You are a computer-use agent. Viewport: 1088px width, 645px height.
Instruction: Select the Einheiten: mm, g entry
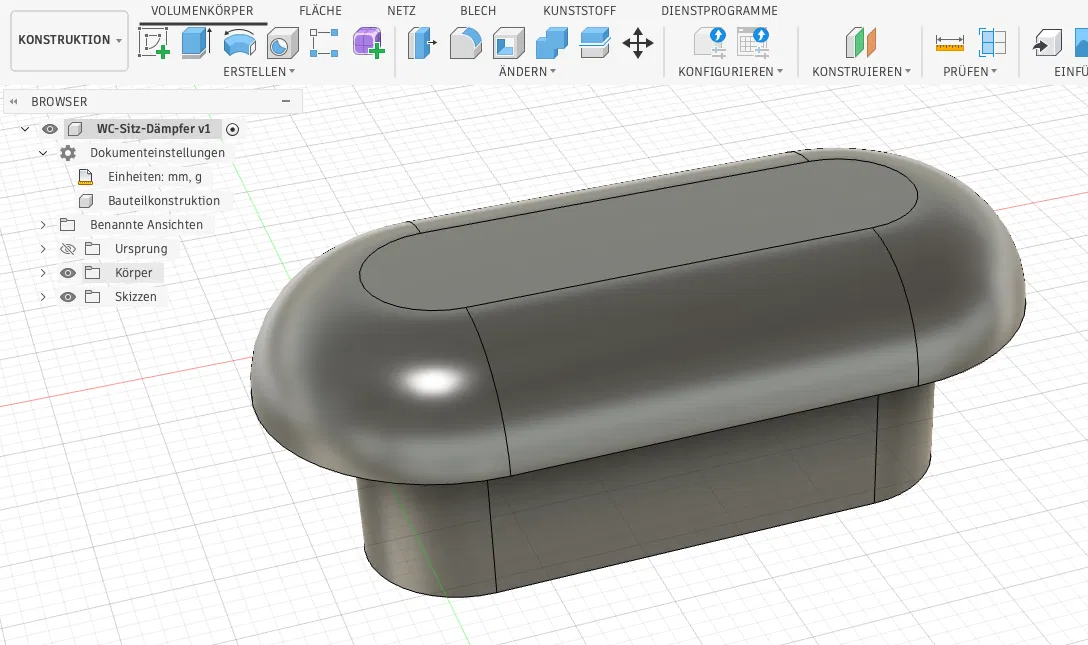(x=155, y=177)
